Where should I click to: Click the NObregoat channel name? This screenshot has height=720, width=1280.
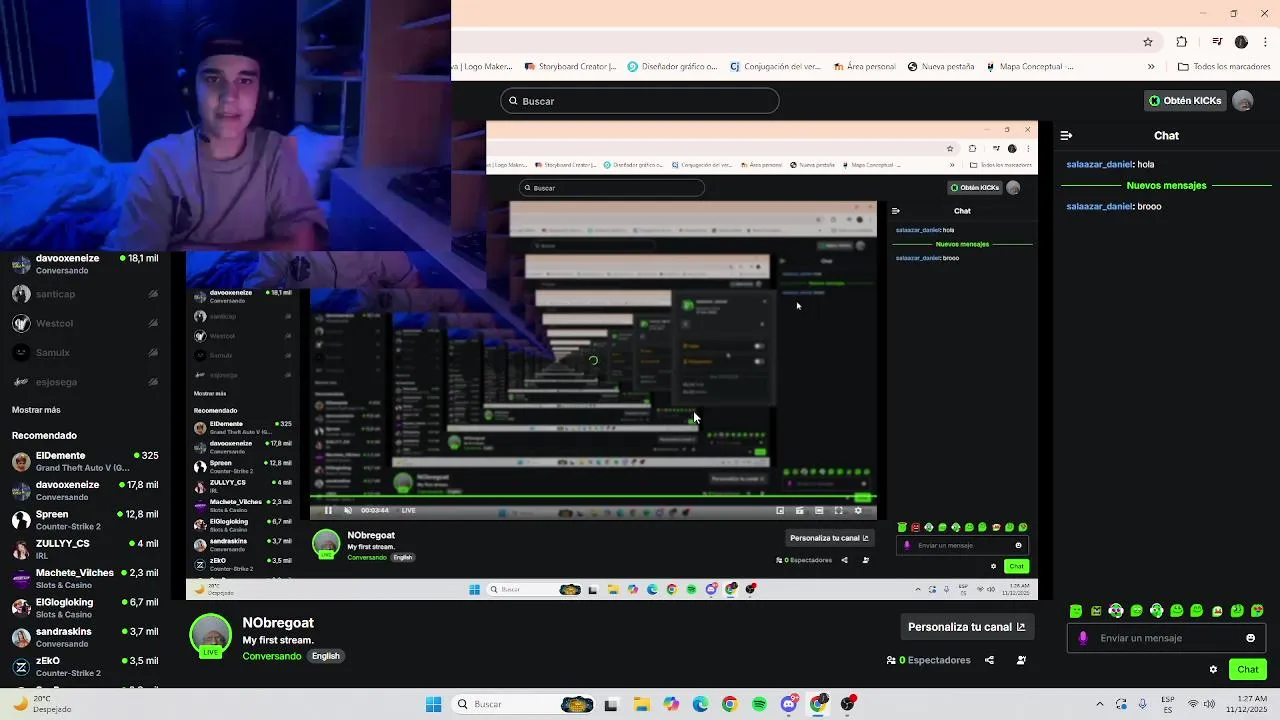pos(277,622)
